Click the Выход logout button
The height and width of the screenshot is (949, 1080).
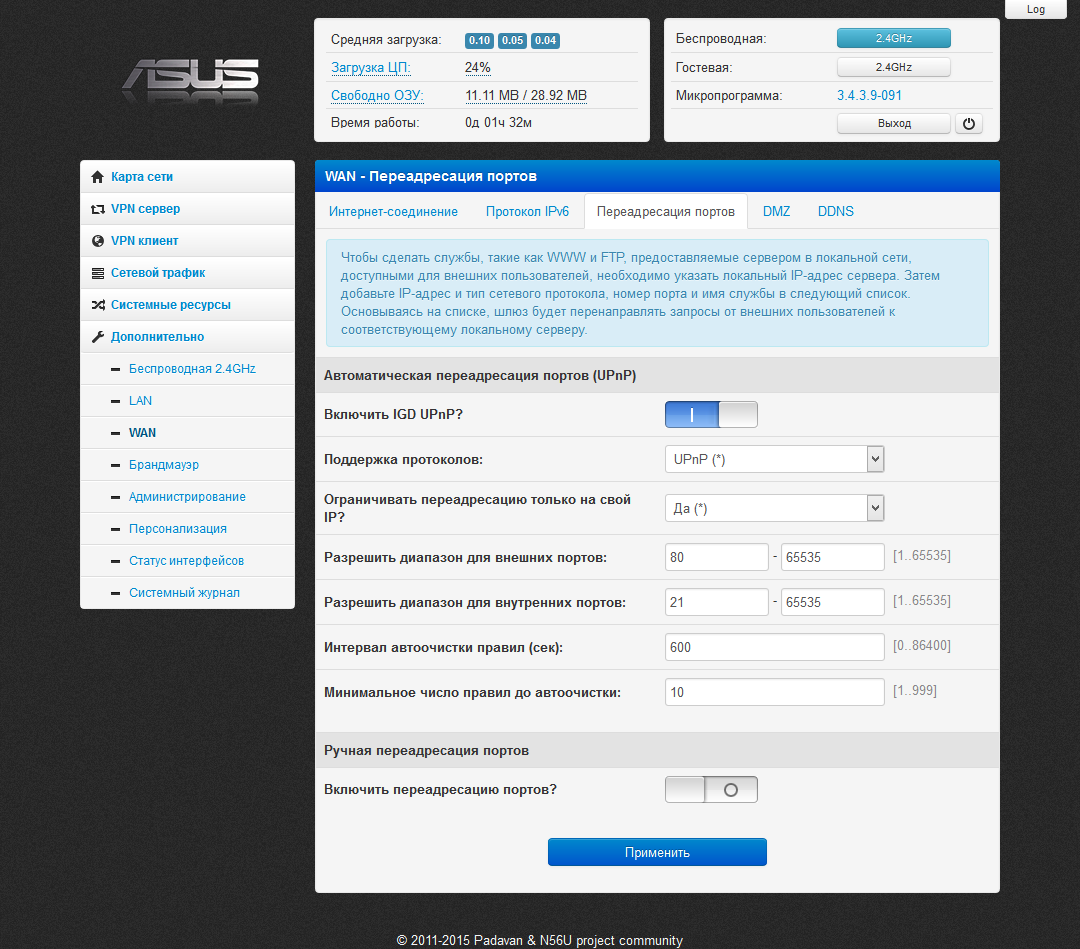(x=894, y=124)
